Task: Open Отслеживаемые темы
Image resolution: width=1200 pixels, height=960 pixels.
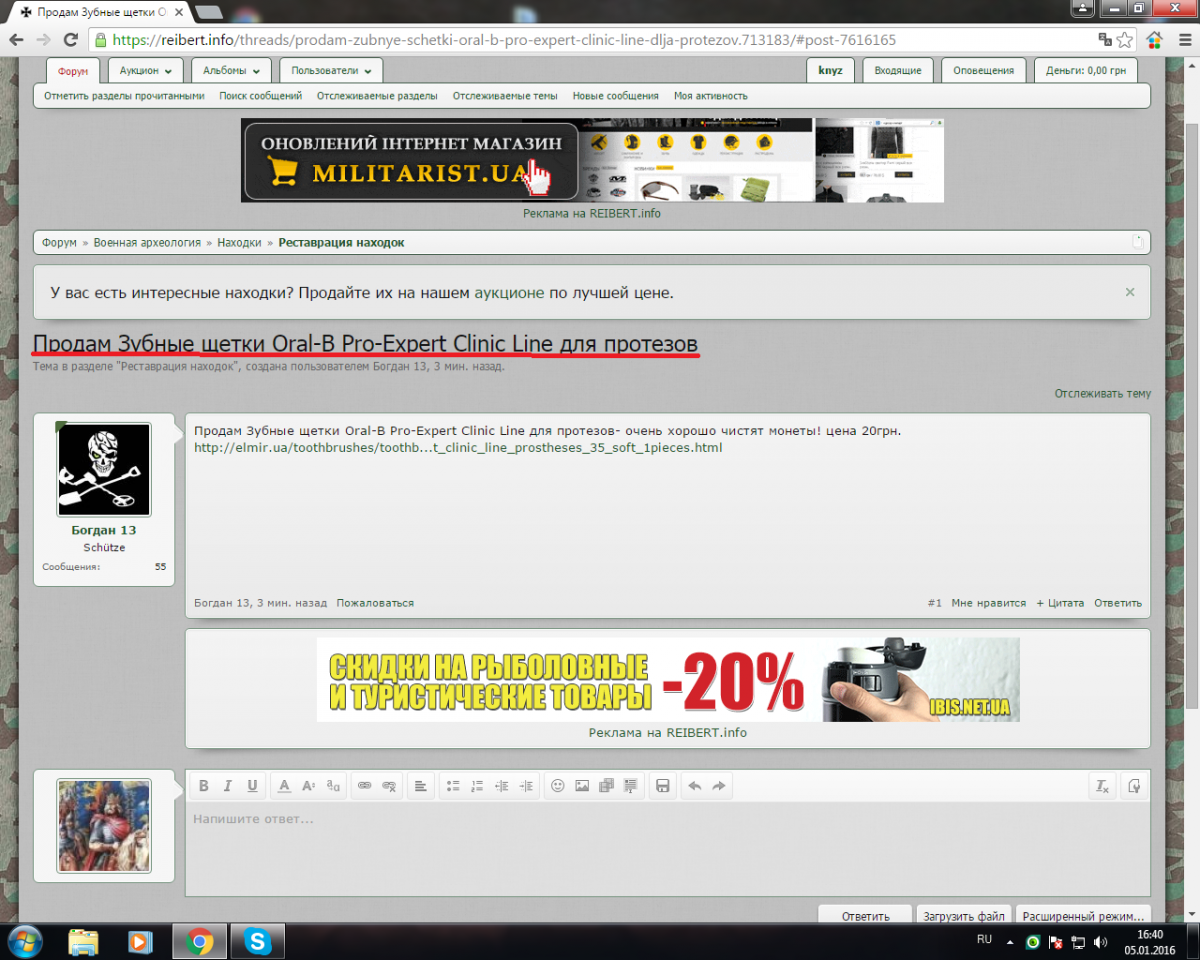Action: pos(505,96)
